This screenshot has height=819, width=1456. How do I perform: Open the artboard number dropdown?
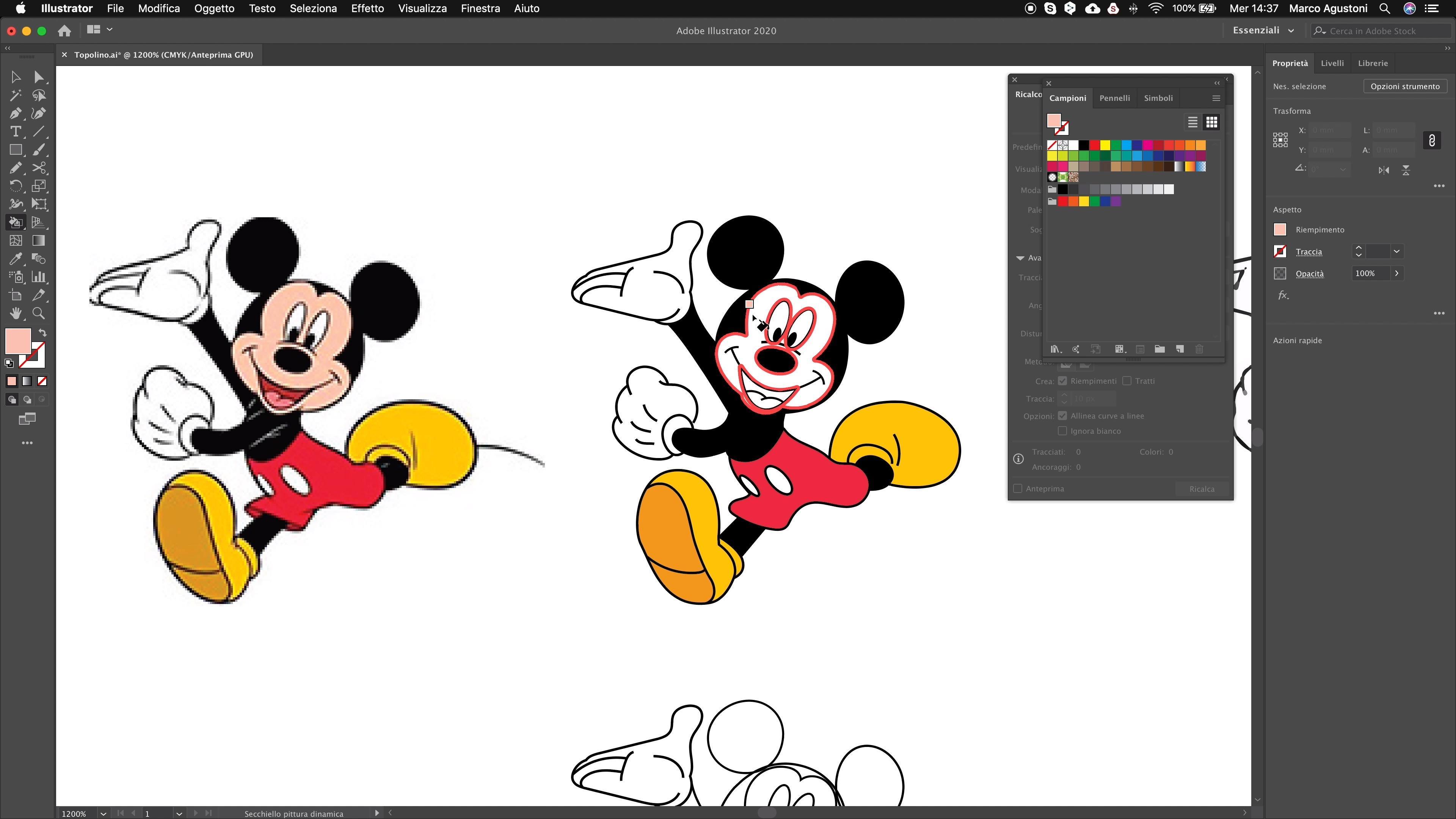[x=179, y=814]
